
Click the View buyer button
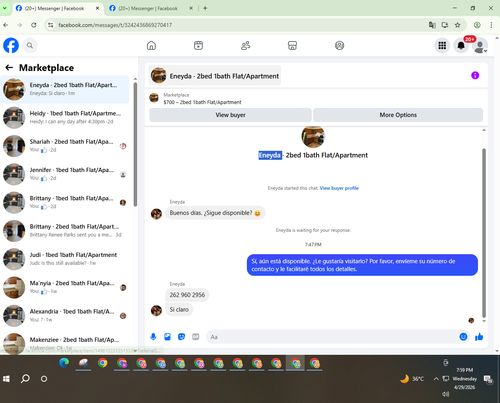230,115
